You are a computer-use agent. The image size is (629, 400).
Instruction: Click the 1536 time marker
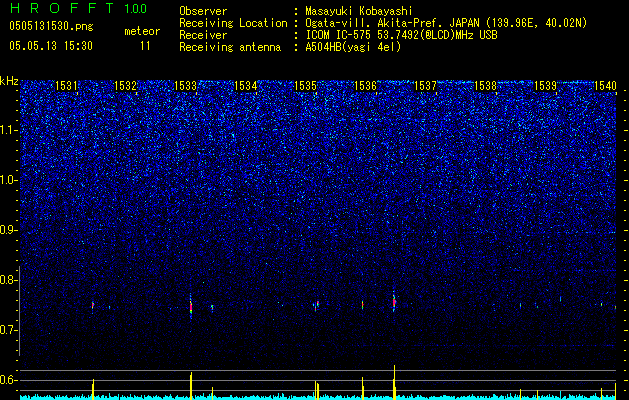click(365, 85)
